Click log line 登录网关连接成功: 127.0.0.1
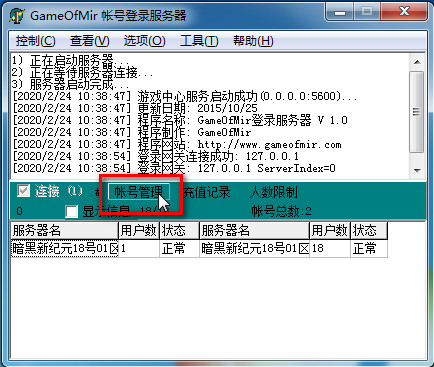Viewport: 434px width, 367px height. click(x=156, y=156)
